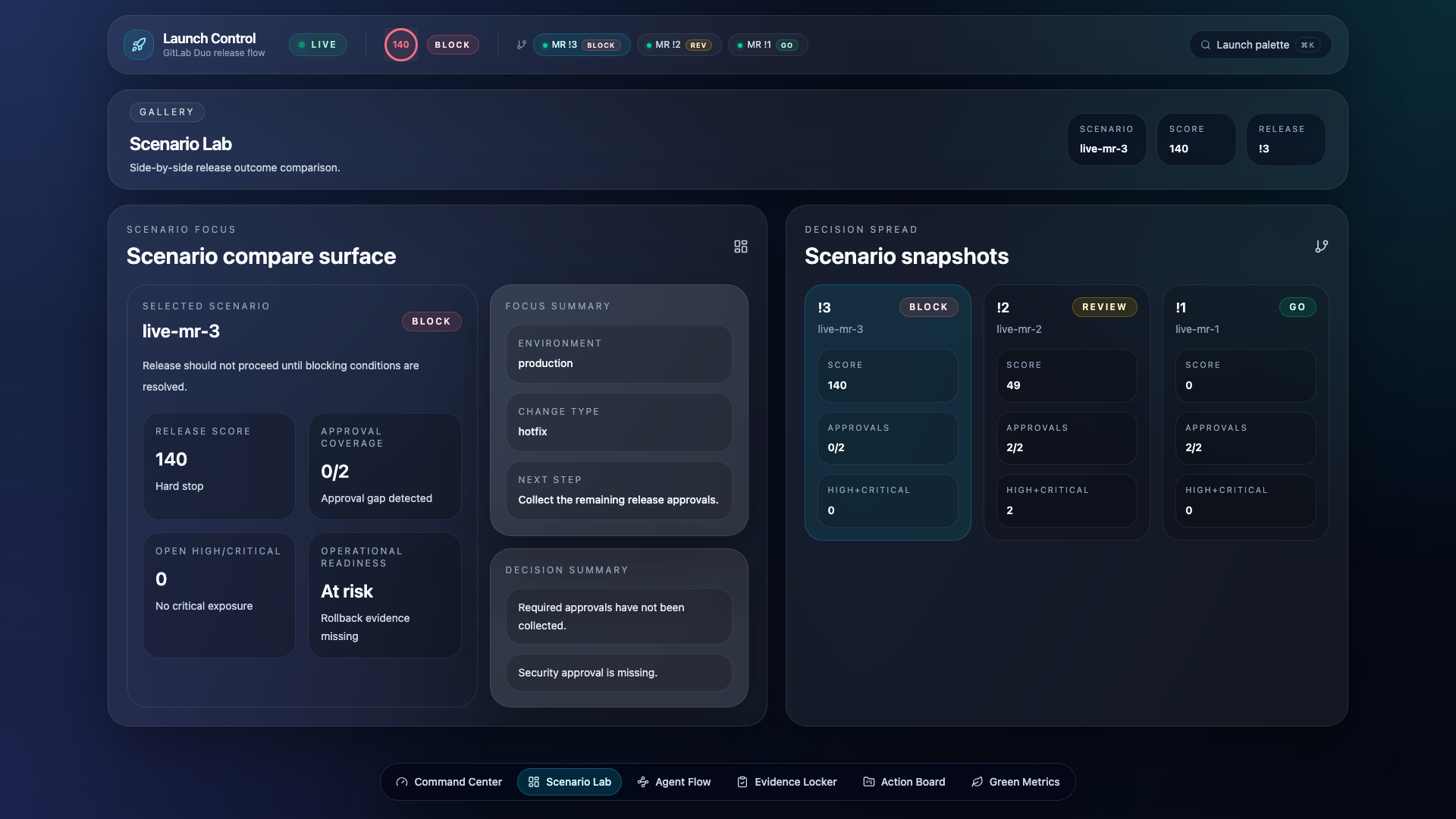
Task: Click the release score 140 circle indicator
Action: pos(400,45)
